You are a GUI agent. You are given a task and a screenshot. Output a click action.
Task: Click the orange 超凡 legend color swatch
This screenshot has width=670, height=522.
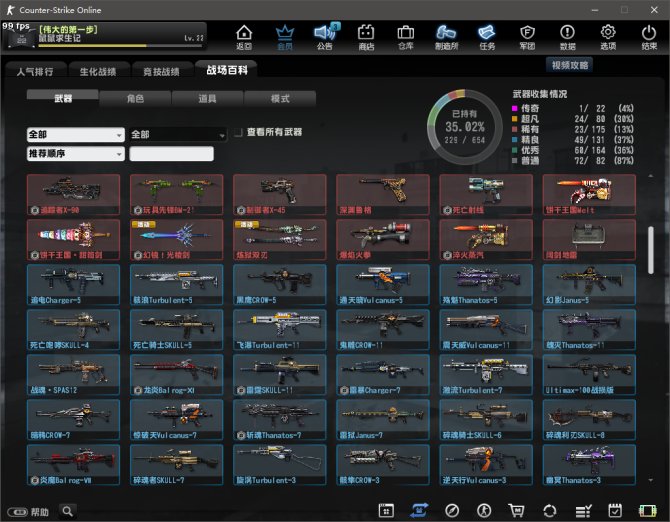(514, 119)
